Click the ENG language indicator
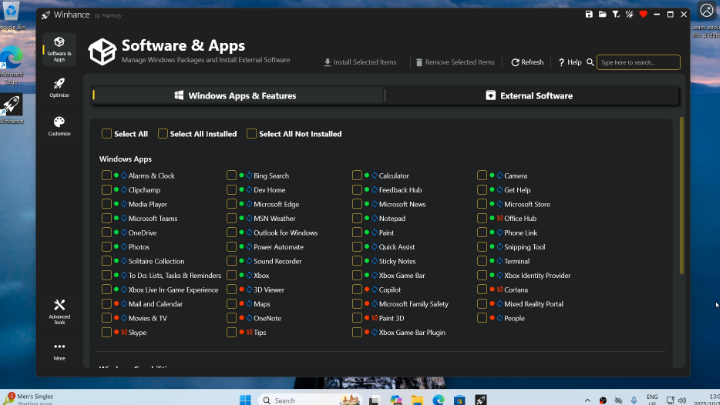720x405 pixels. [x=652, y=399]
